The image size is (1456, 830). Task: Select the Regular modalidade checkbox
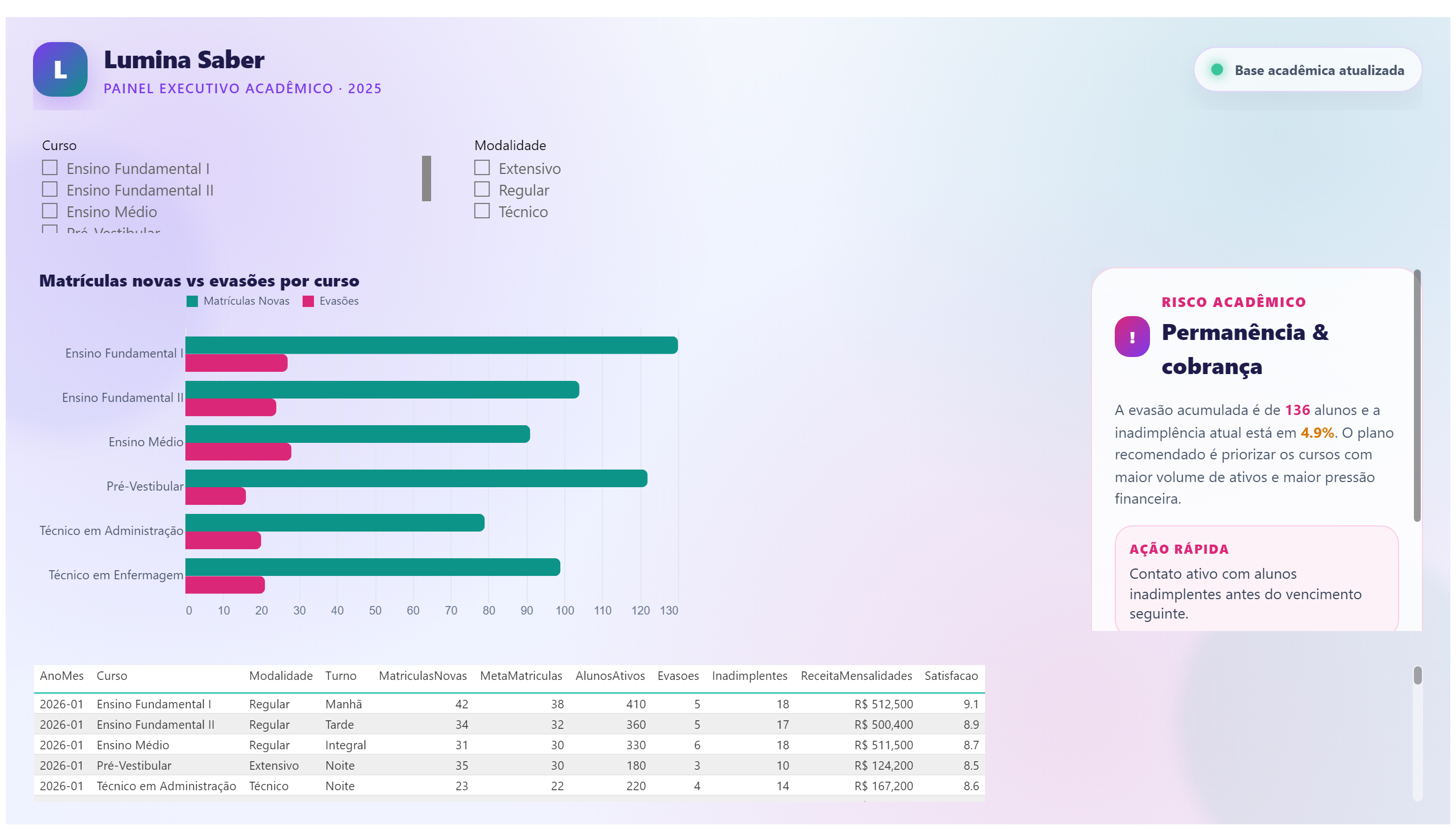(x=482, y=189)
